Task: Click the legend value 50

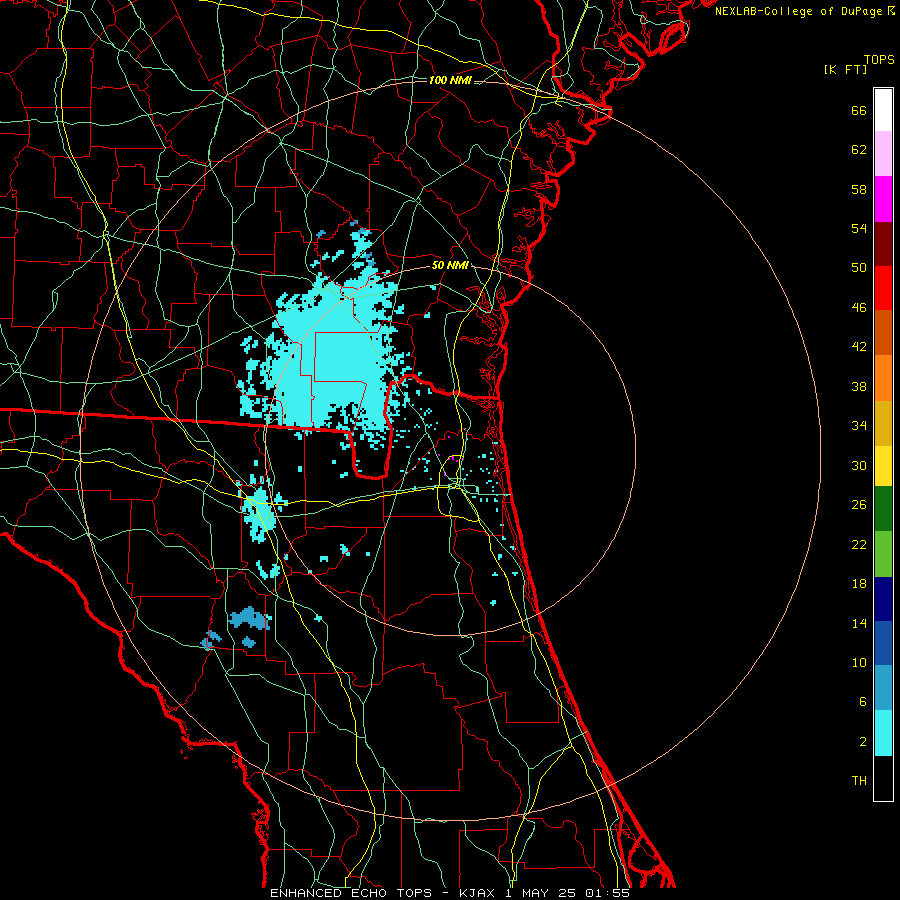Action: [x=859, y=268]
